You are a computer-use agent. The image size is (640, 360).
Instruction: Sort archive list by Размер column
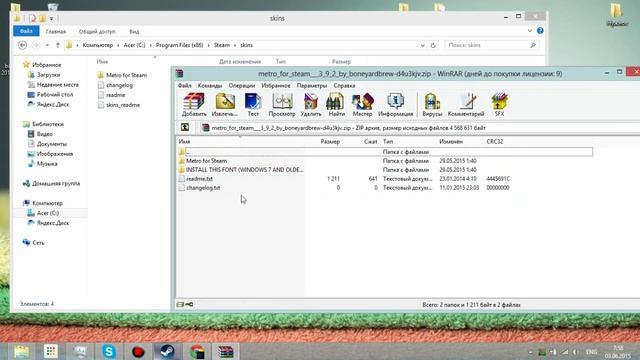pos(330,142)
